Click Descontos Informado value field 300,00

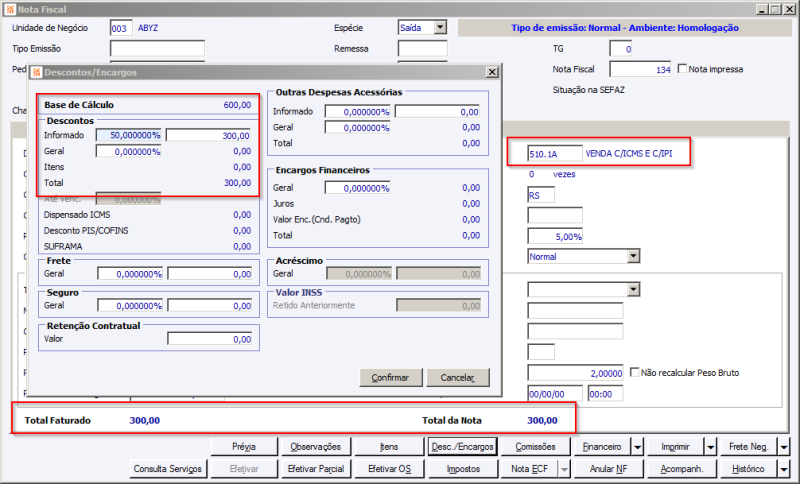coord(209,135)
